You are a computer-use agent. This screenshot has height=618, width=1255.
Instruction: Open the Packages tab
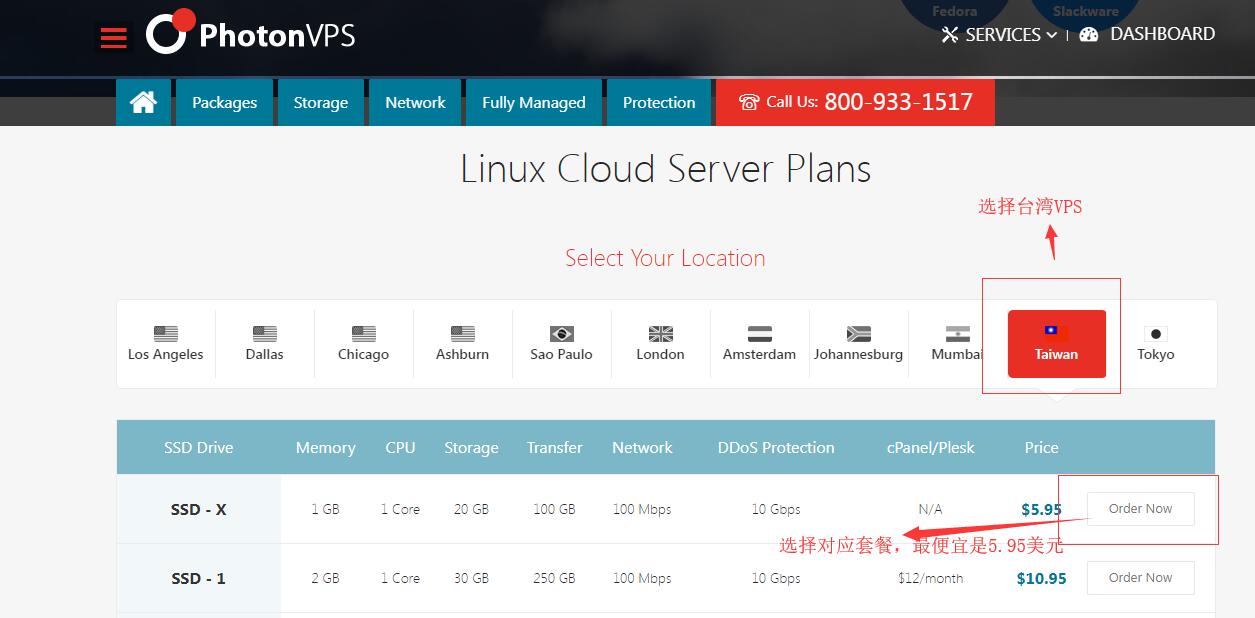point(224,102)
